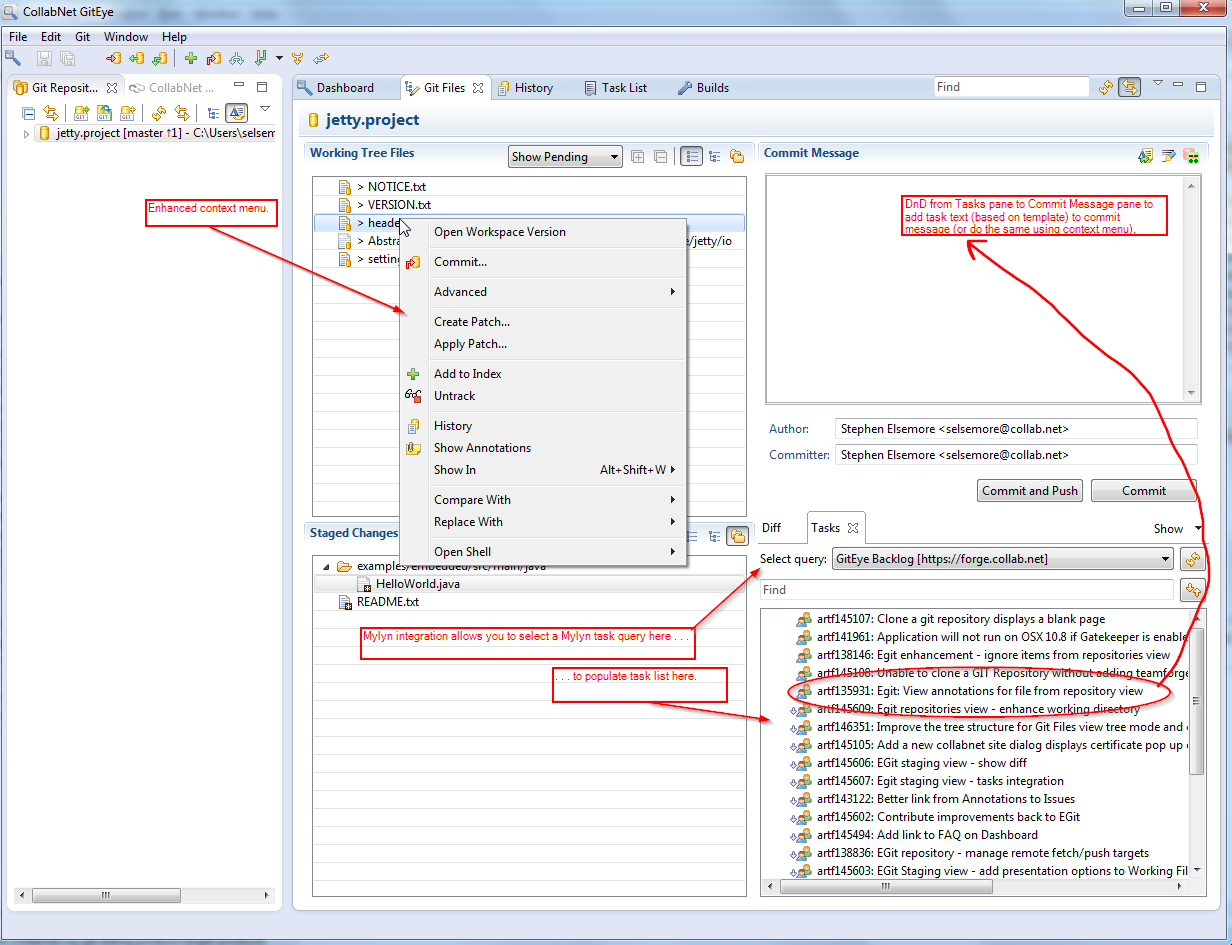Click the Collapse All icon in Git Repositories view
The height and width of the screenshot is (945, 1232).
[28, 113]
